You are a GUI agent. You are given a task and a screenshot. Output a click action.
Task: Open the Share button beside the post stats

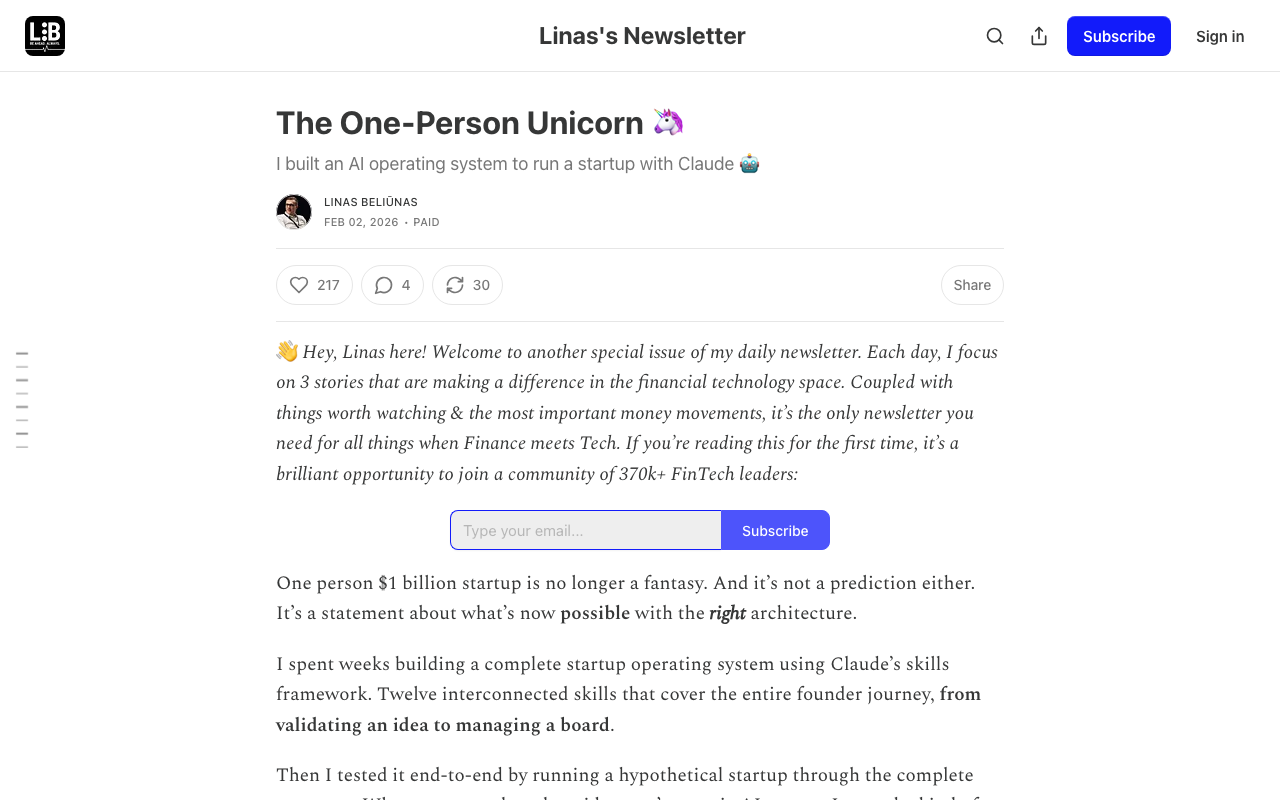[971, 285]
